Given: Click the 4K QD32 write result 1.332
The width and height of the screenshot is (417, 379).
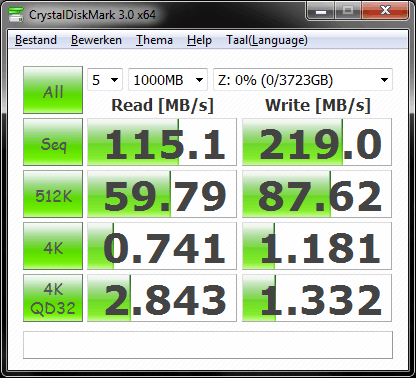Looking at the screenshot, I should [317, 298].
